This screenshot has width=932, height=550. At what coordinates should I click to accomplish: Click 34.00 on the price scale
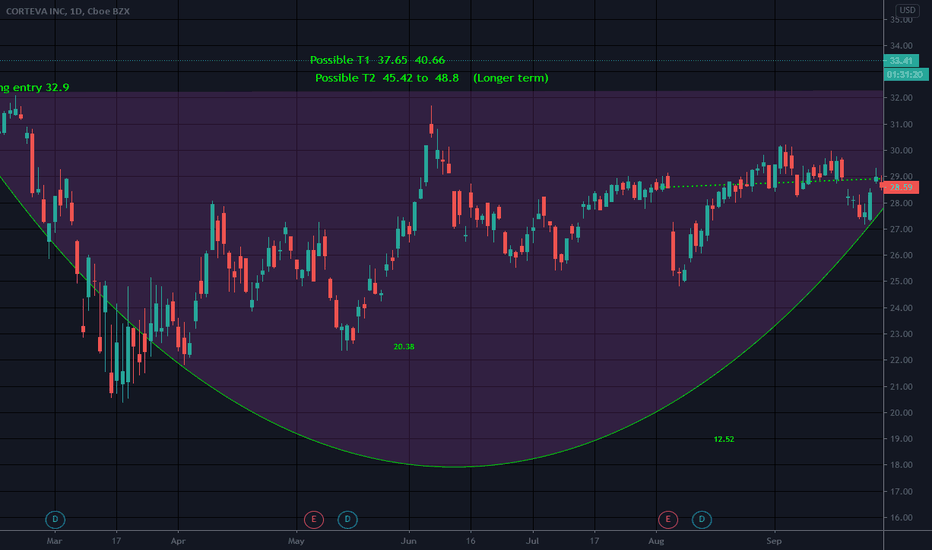coord(901,46)
